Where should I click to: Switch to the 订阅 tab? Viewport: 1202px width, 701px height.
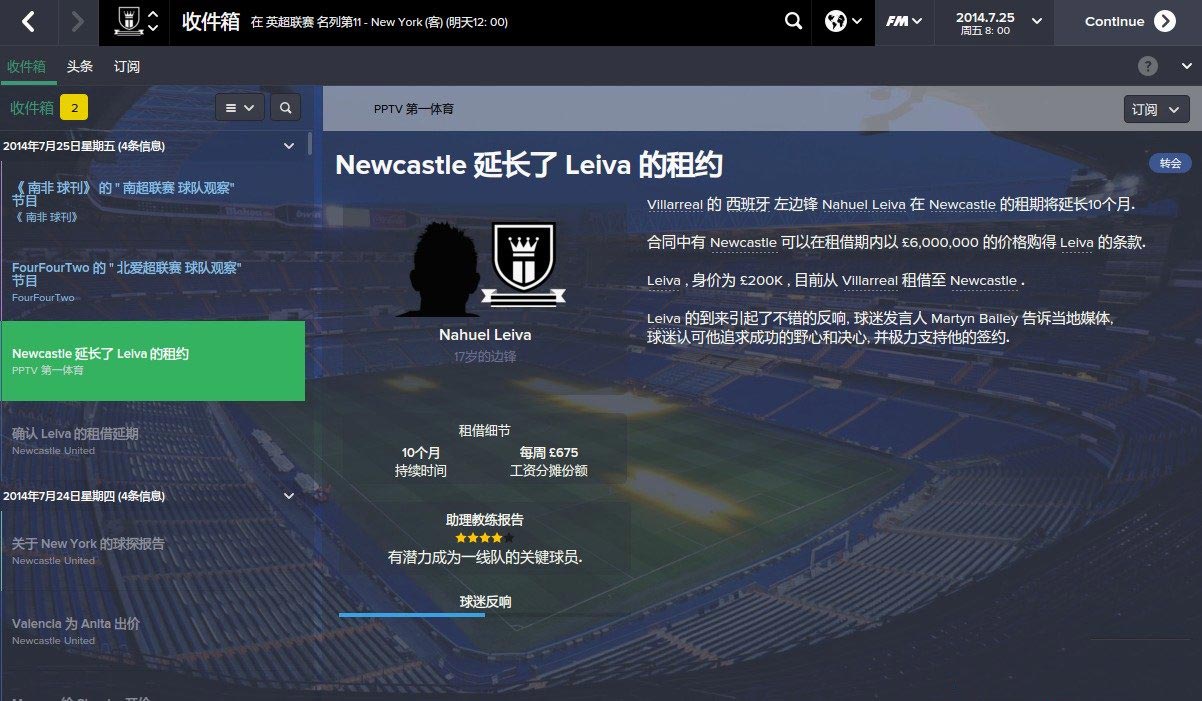(x=127, y=67)
